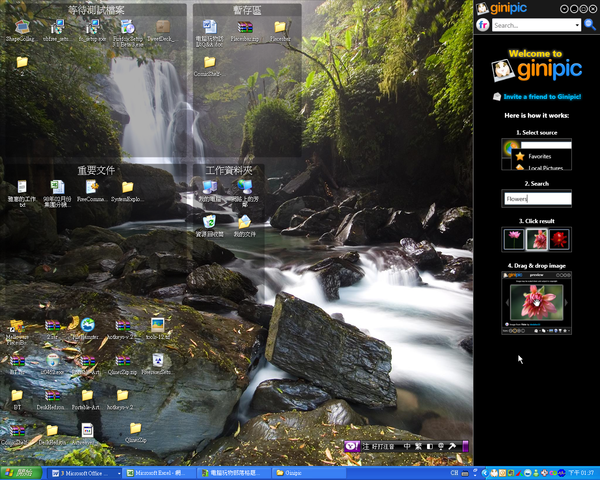Click the 工作資料夾 fence title
600x480 pixels.
click(x=229, y=171)
